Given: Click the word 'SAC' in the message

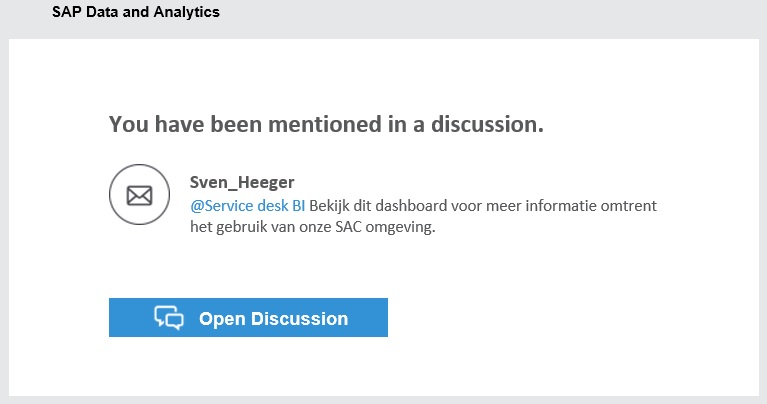Looking at the screenshot, I should point(359,227).
